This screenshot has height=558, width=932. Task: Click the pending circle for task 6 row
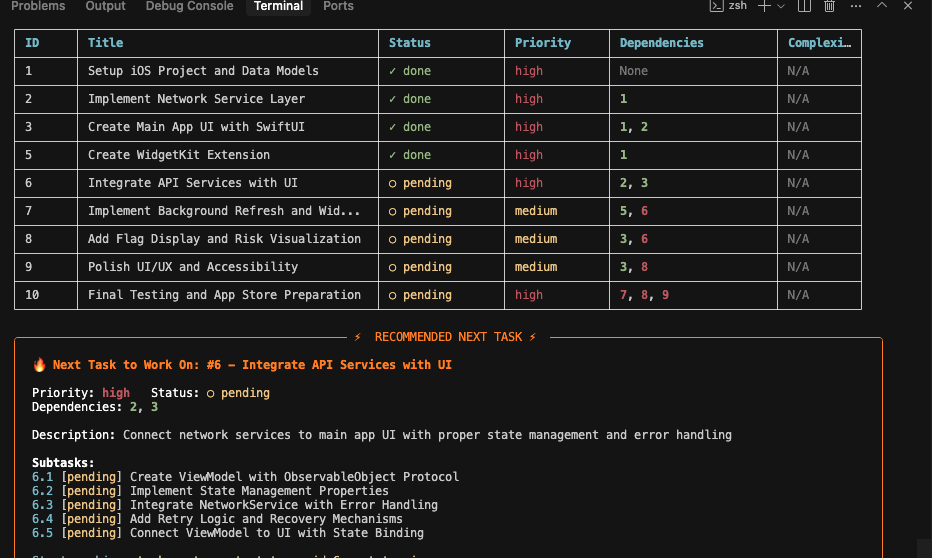tap(393, 183)
